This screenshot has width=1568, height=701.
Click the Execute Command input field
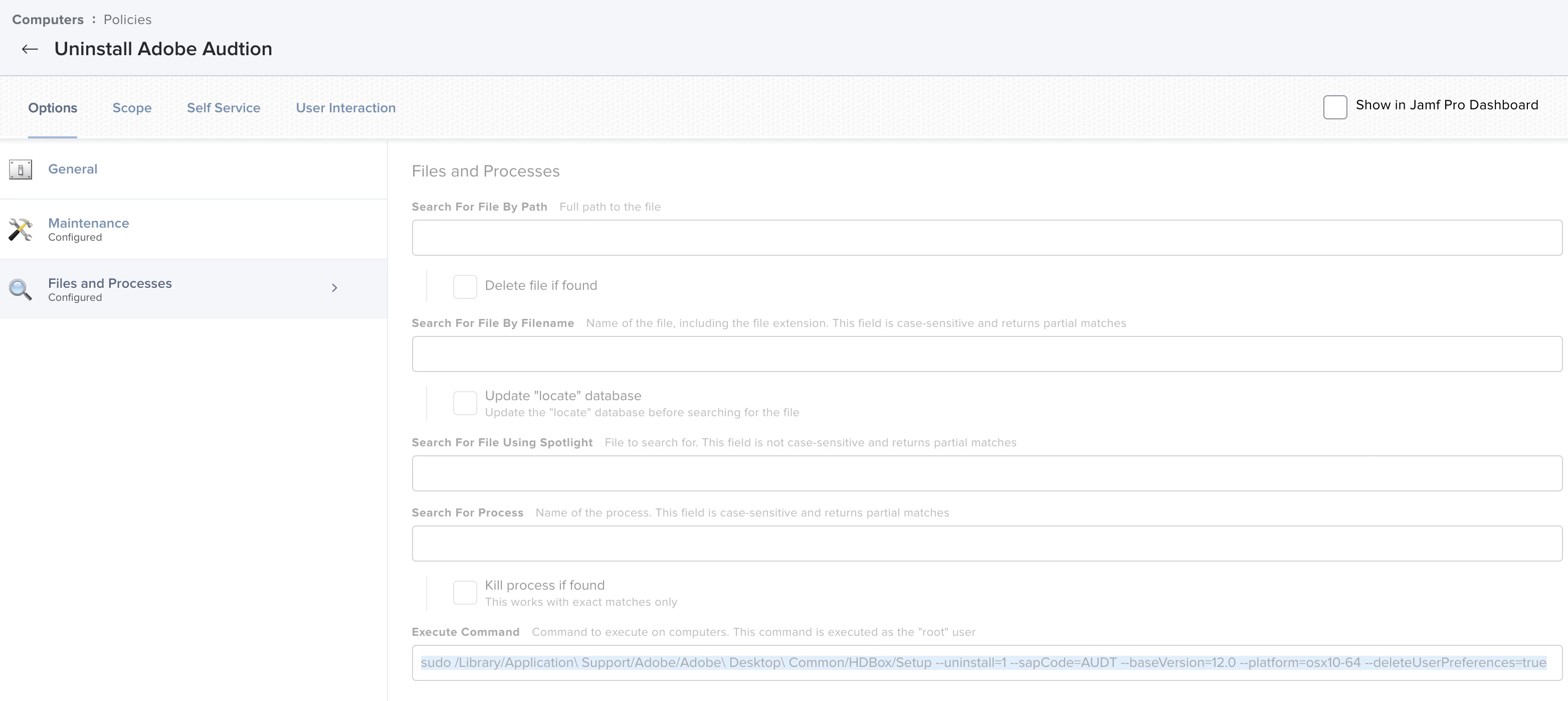coord(986,662)
